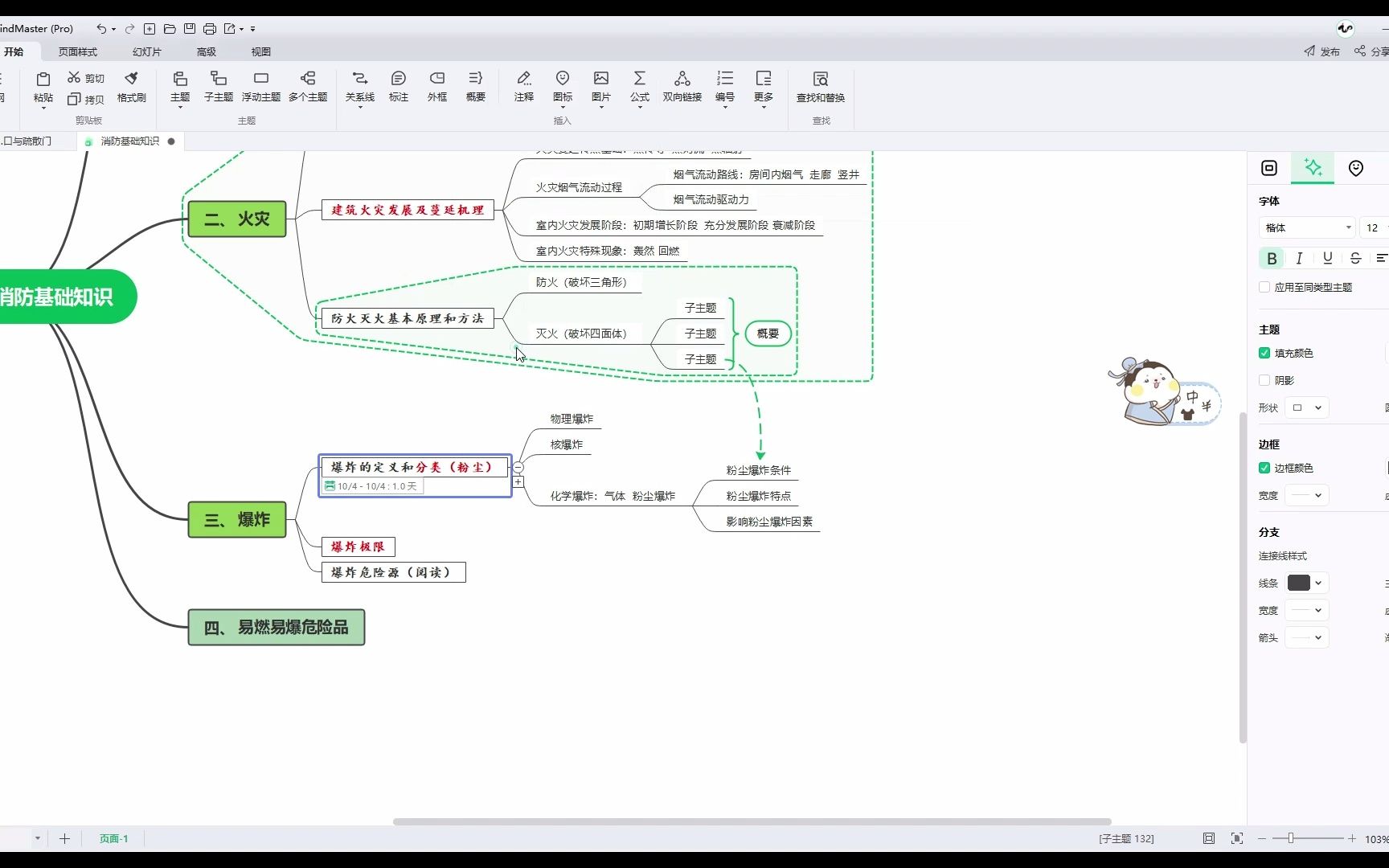Open the Undo history dropdown arrow
This screenshot has width=1389, height=868.
pos(113,29)
